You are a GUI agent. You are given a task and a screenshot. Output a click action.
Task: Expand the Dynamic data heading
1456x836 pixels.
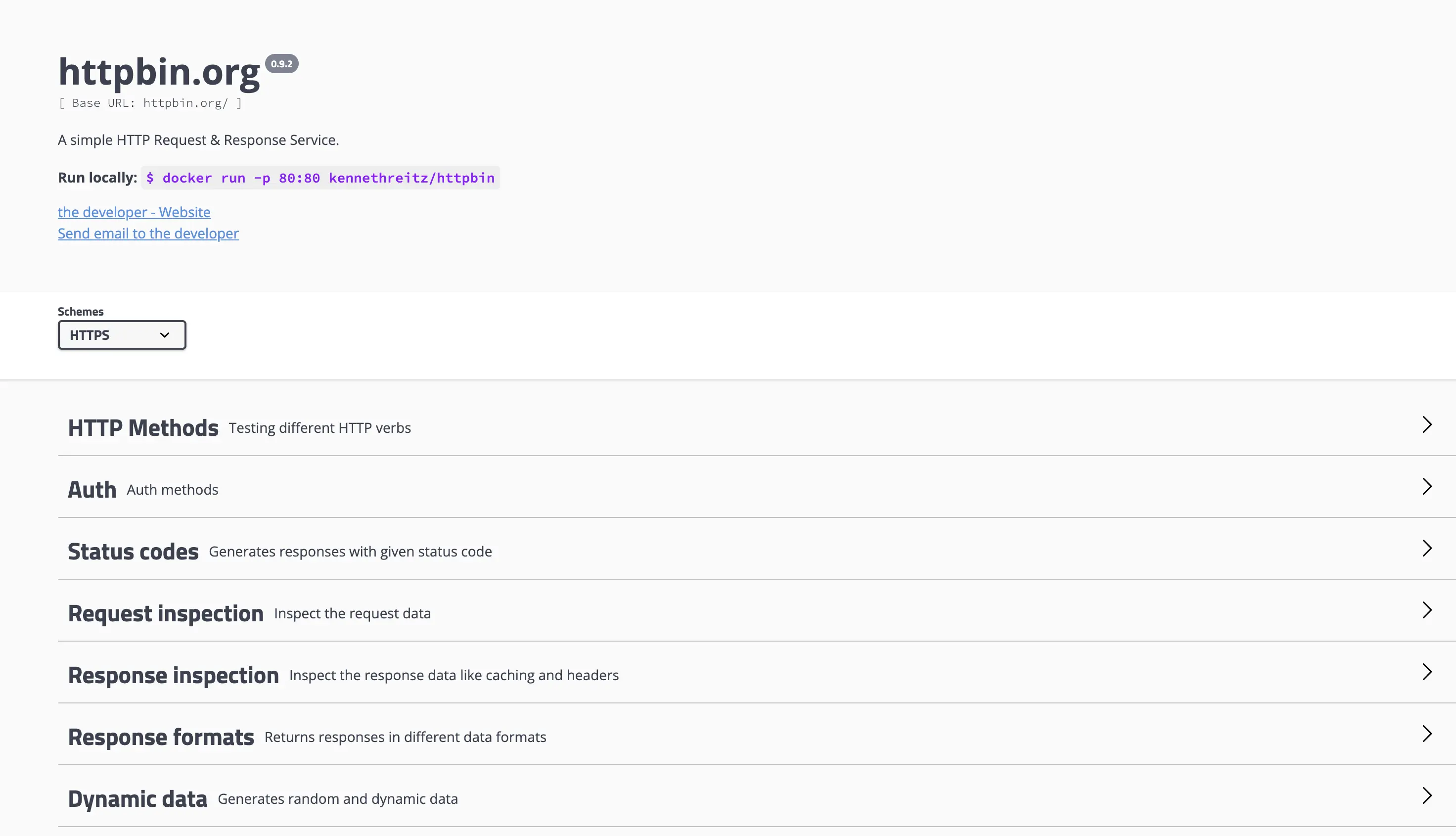coord(137,799)
